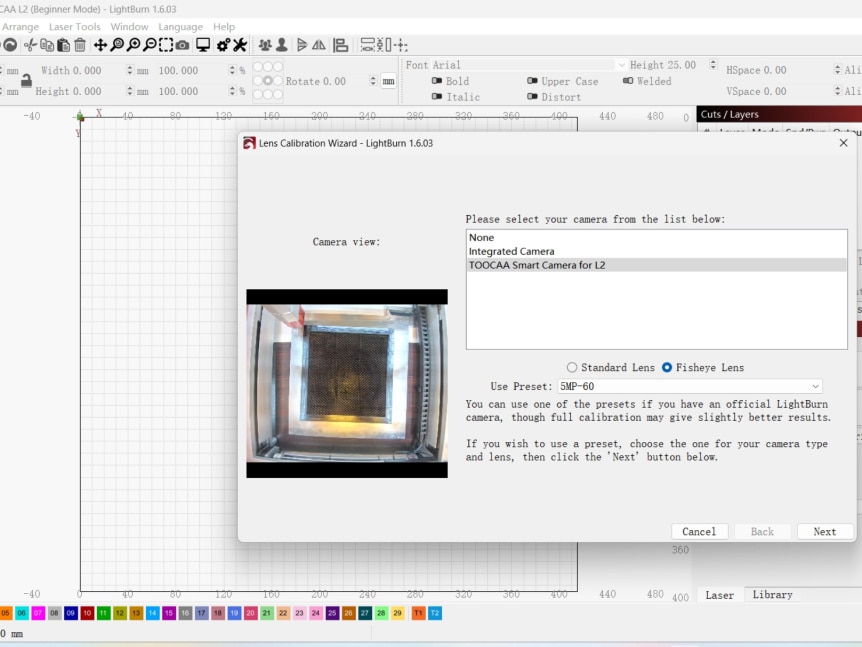Image resolution: width=862 pixels, height=647 pixels.
Task: Switch to the Laser tab
Action: pos(720,595)
